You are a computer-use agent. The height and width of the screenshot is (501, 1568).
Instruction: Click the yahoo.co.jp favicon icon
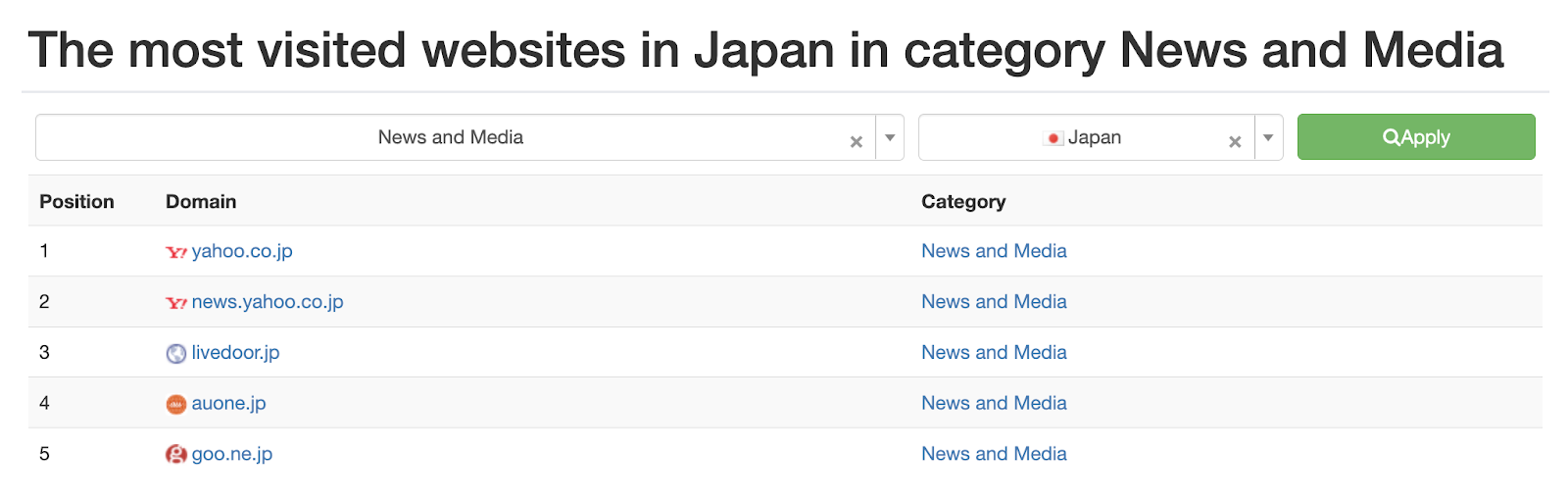click(176, 252)
